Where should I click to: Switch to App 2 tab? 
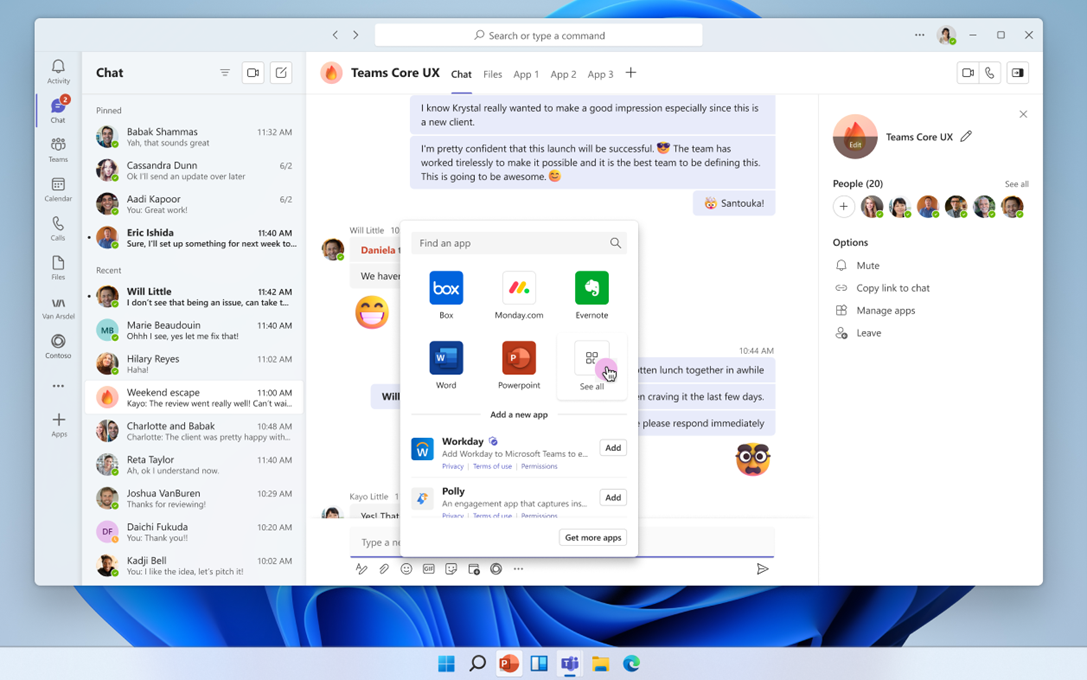563,74
